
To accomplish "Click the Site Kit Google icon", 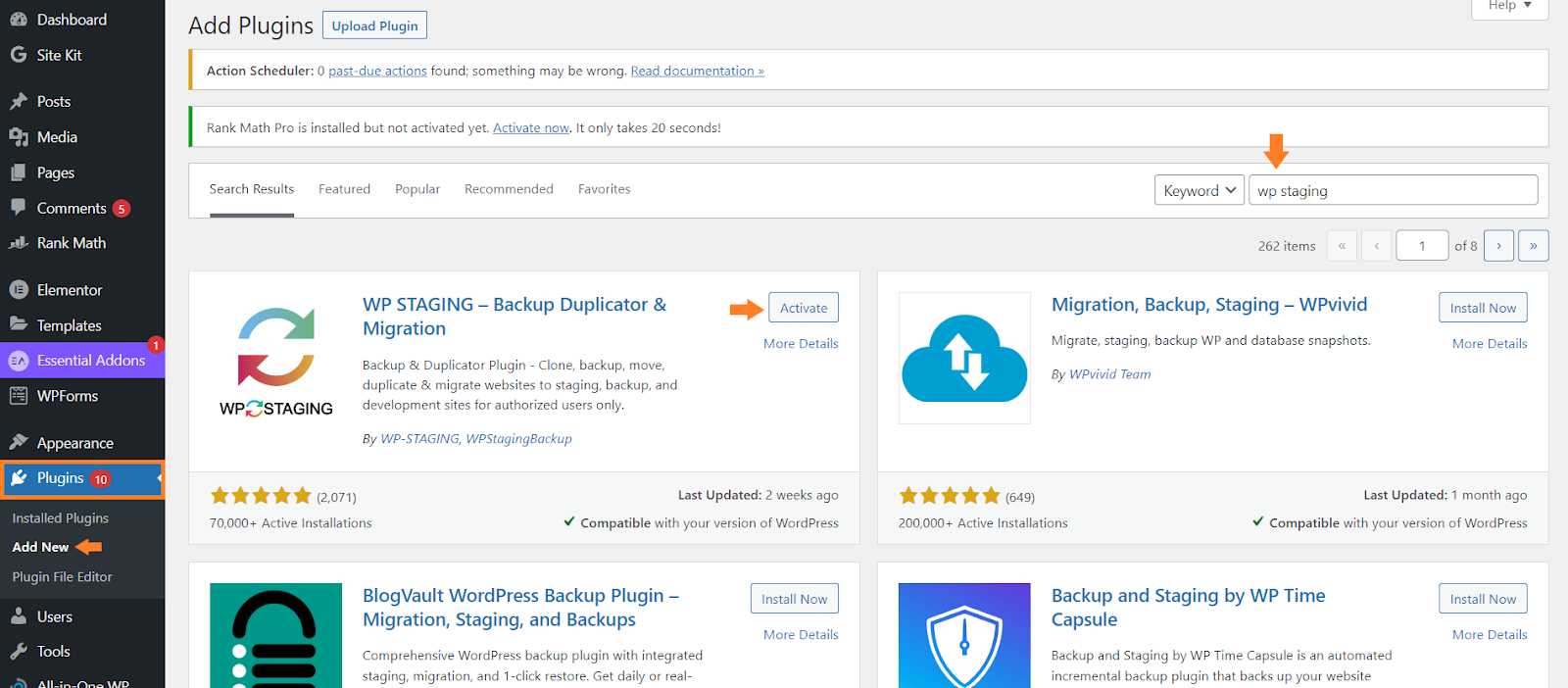I will (x=19, y=55).
